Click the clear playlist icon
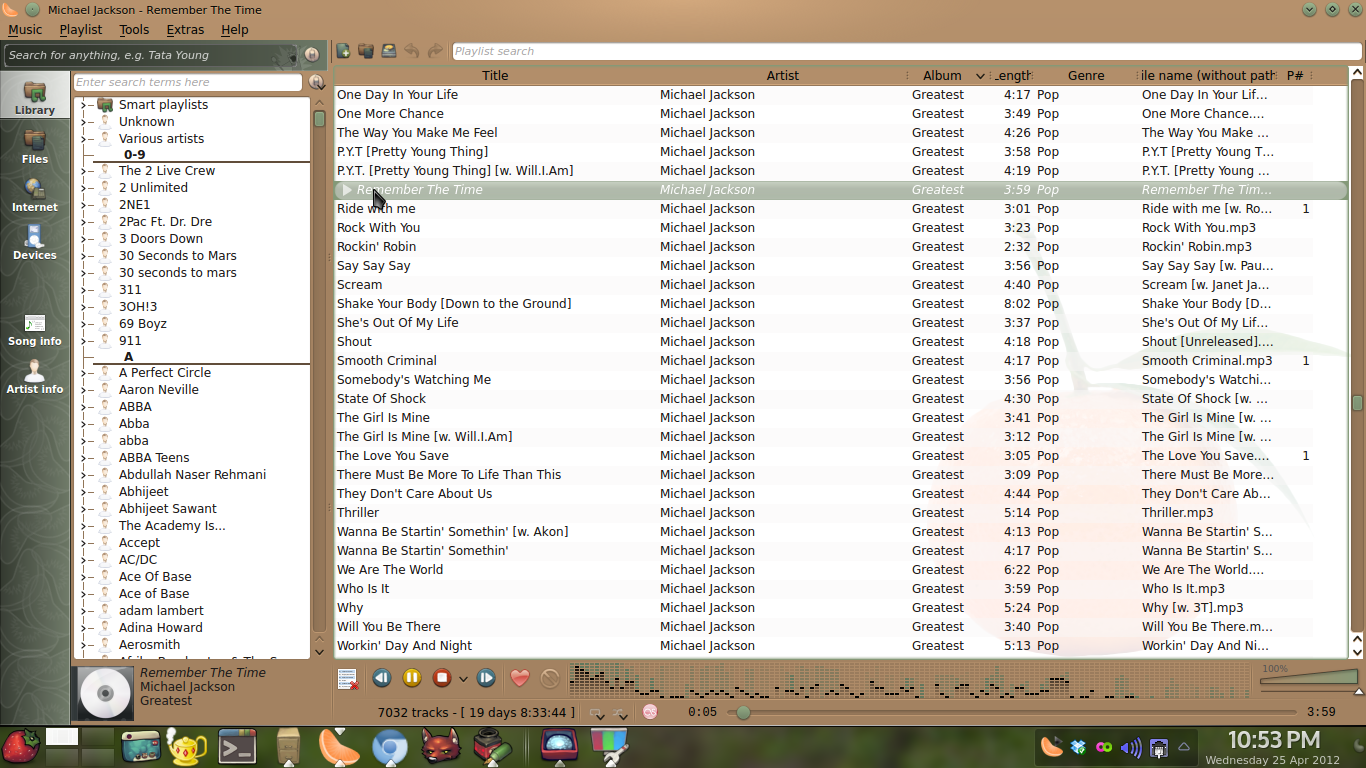The height and width of the screenshot is (768, 1366). pos(347,679)
